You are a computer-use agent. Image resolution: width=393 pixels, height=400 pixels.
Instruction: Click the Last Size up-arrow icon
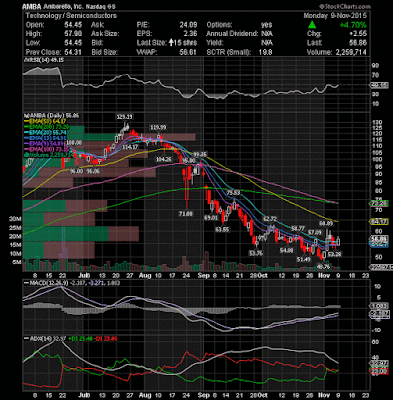(x=171, y=43)
